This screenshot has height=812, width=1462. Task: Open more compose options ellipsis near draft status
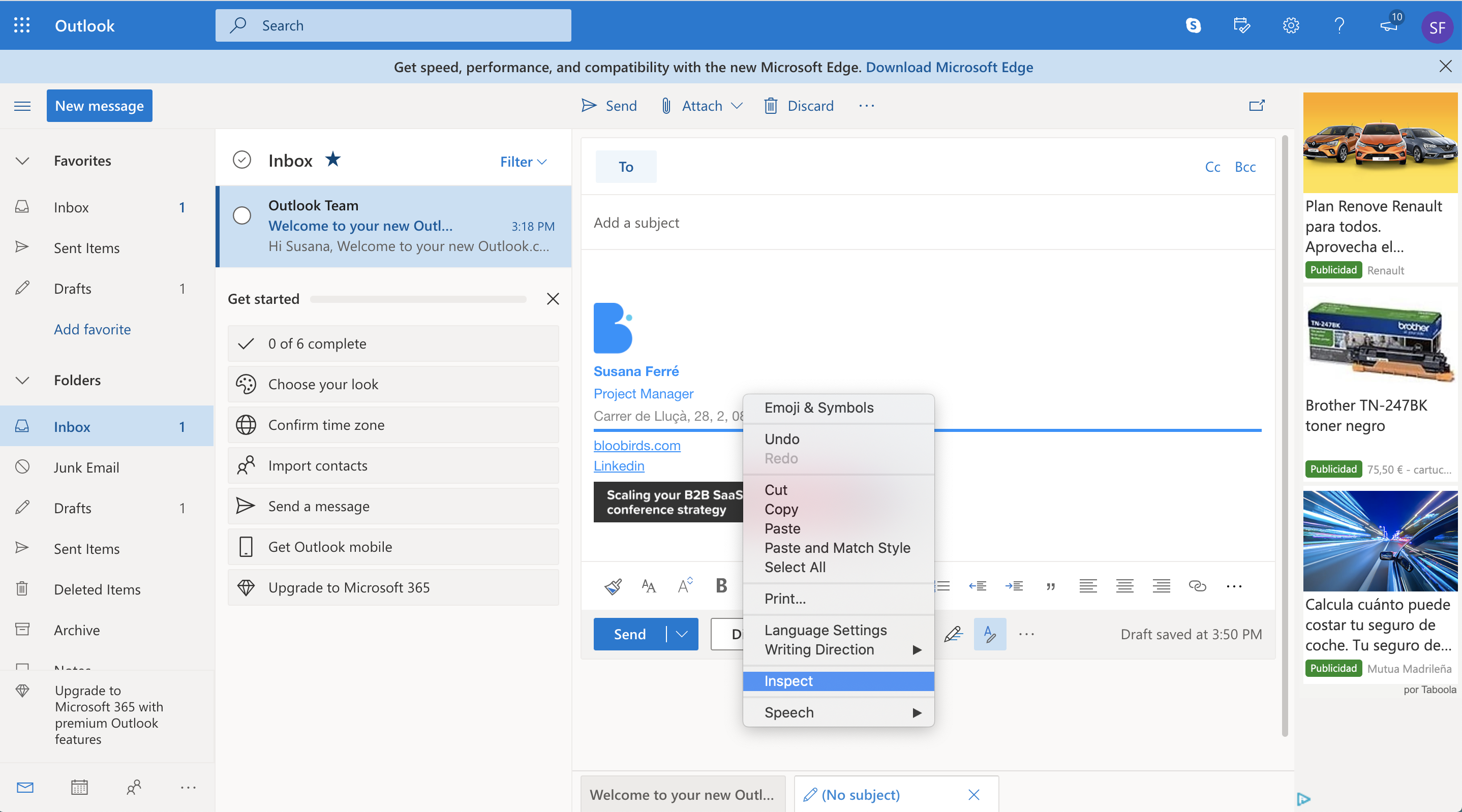click(1026, 634)
